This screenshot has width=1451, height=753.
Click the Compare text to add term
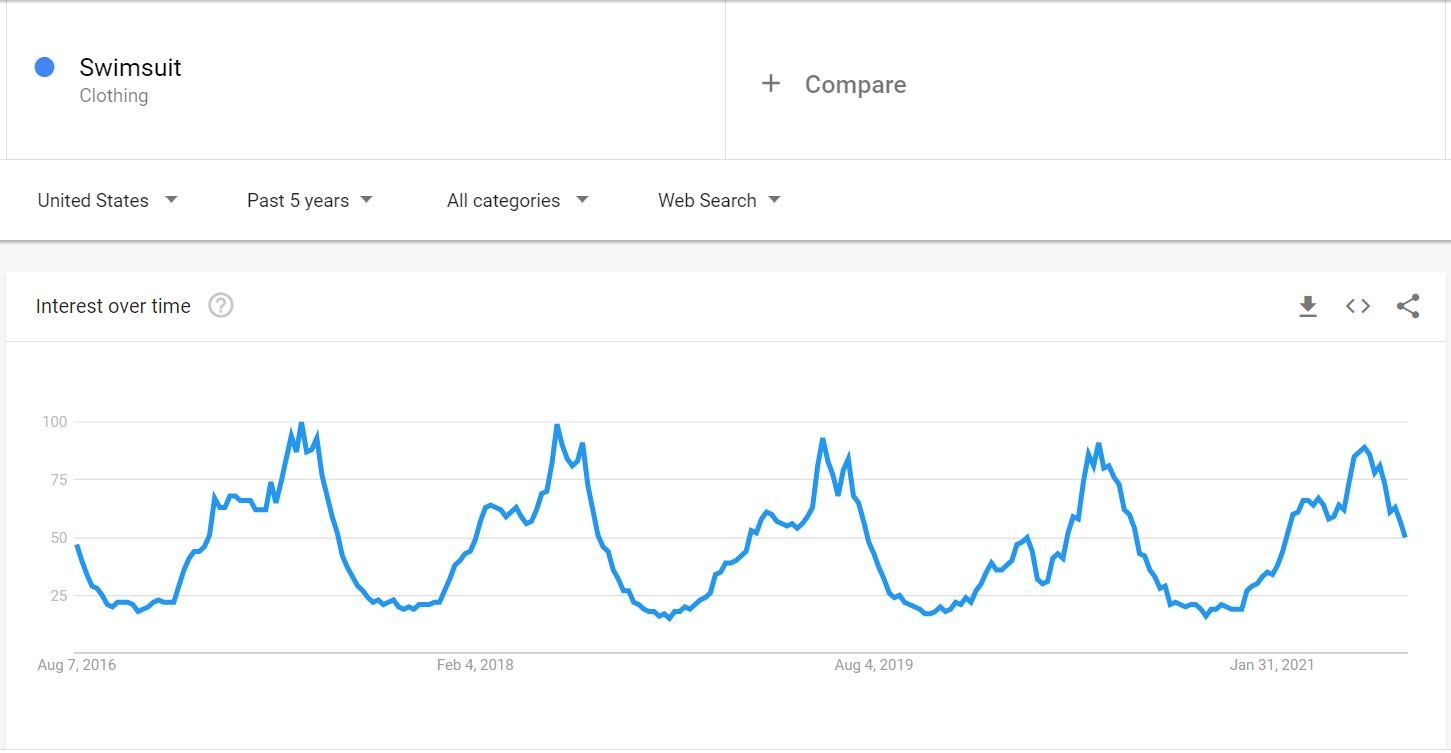[x=855, y=85]
